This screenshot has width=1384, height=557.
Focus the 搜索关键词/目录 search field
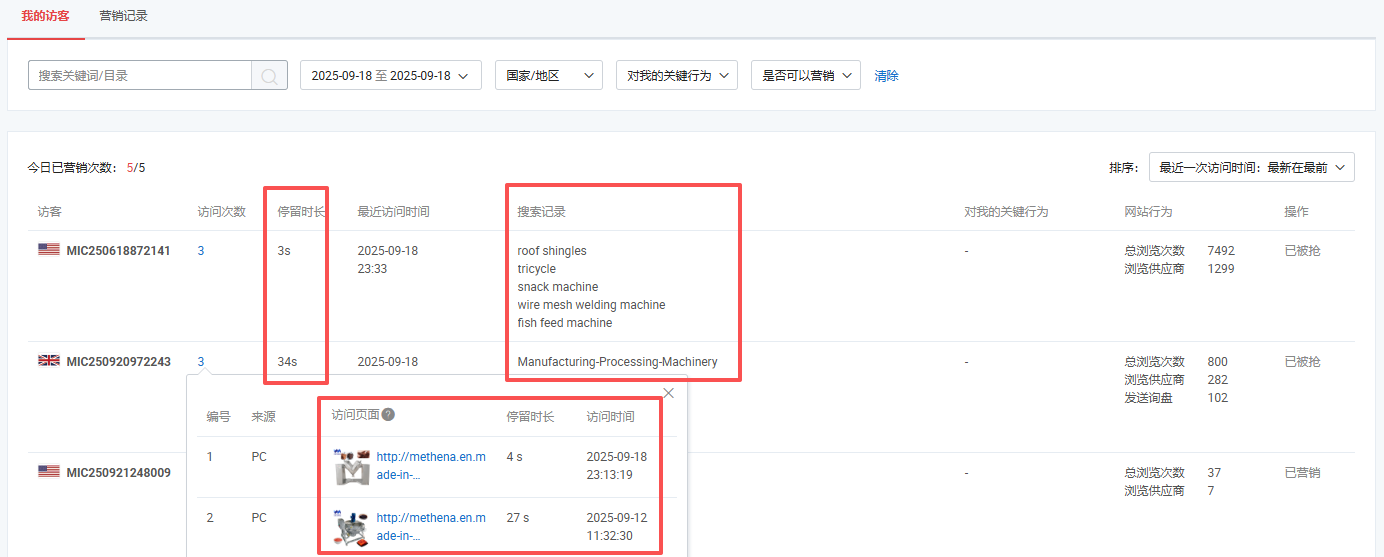coord(140,76)
